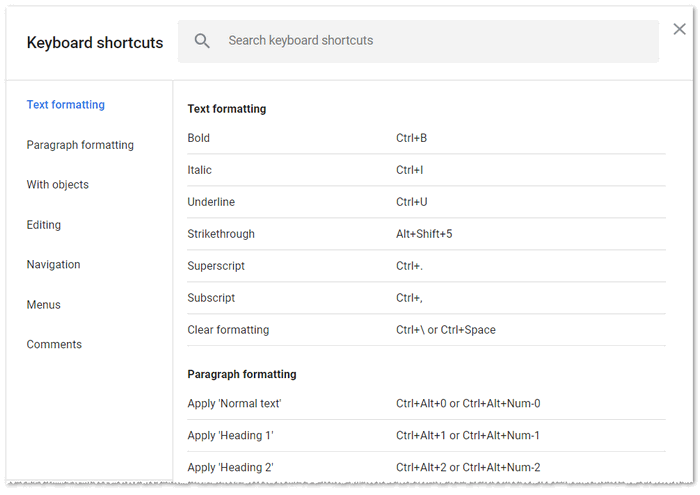Select the Italic shortcut row
The width and height of the screenshot is (700, 495).
(x=426, y=170)
